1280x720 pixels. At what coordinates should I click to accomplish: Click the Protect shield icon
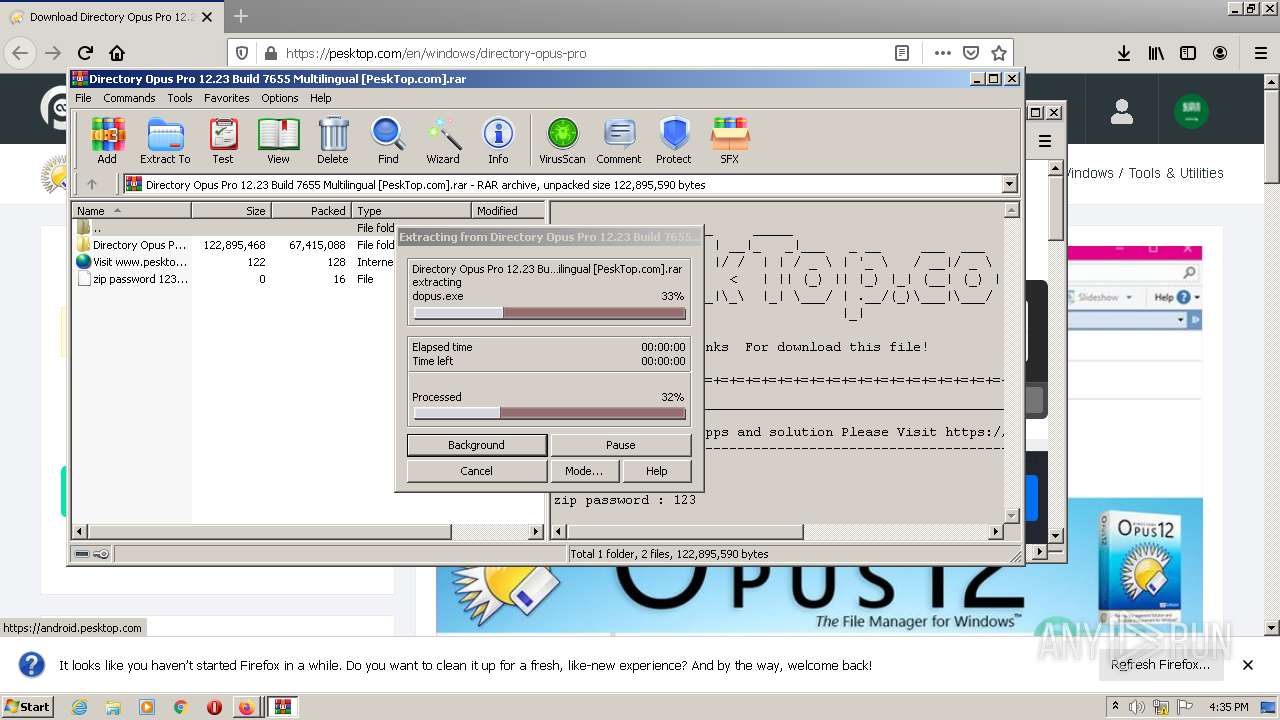[674, 141]
